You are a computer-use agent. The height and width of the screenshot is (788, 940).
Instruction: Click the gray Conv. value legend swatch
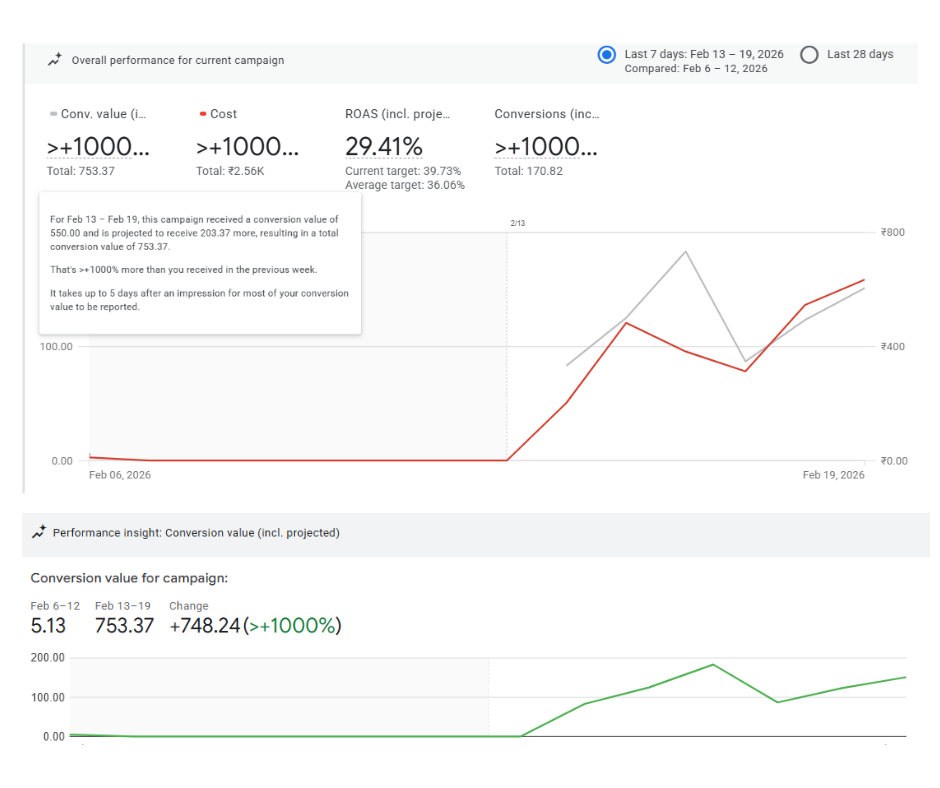(x=53, y=114)
